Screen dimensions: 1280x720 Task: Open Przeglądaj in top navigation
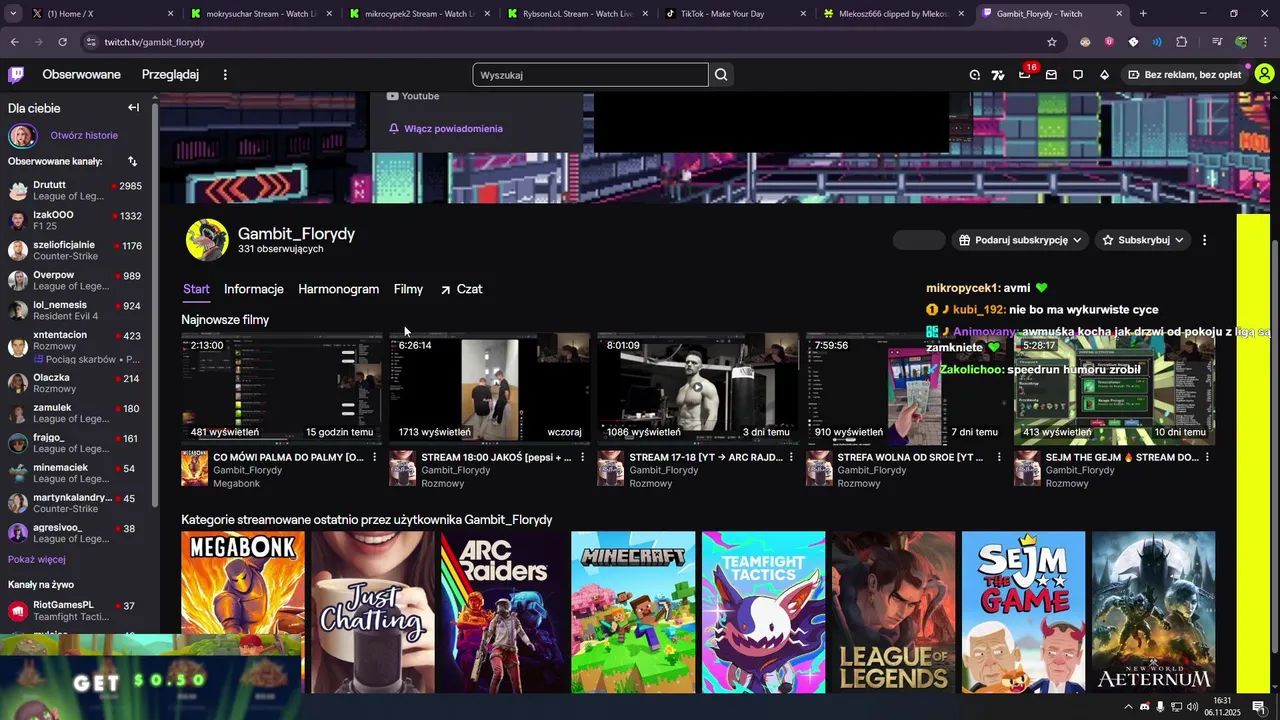coord(170,75)
